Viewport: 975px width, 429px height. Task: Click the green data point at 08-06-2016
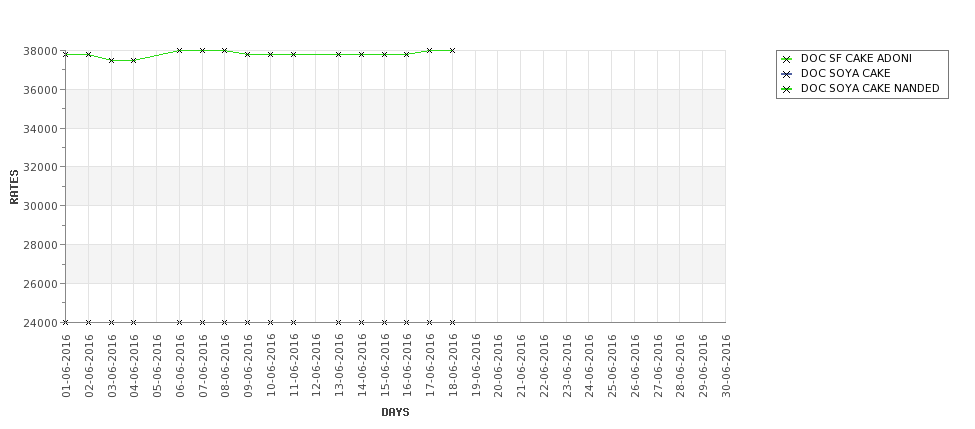[224, 50]
